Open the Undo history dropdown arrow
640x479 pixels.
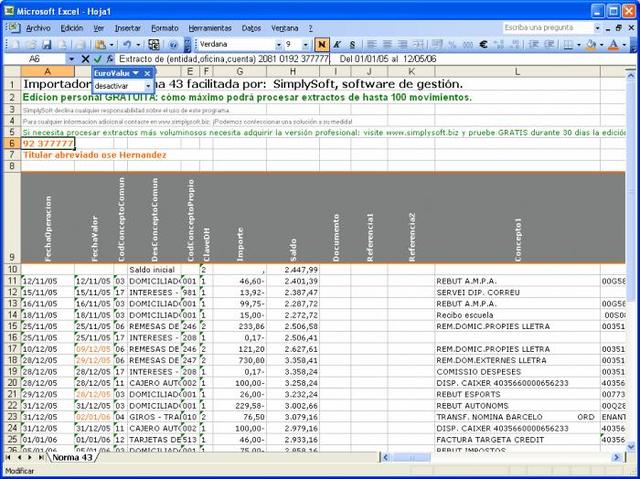pos(138,44)
